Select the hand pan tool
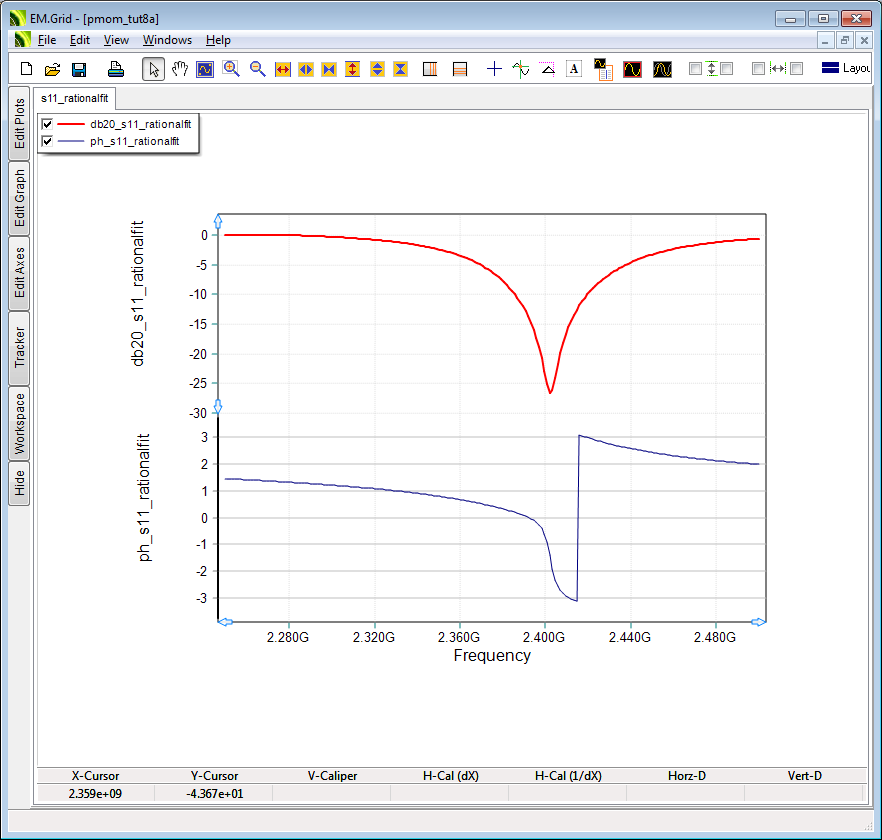This screenshot has height=840, width=882. (x=180, y=69)
